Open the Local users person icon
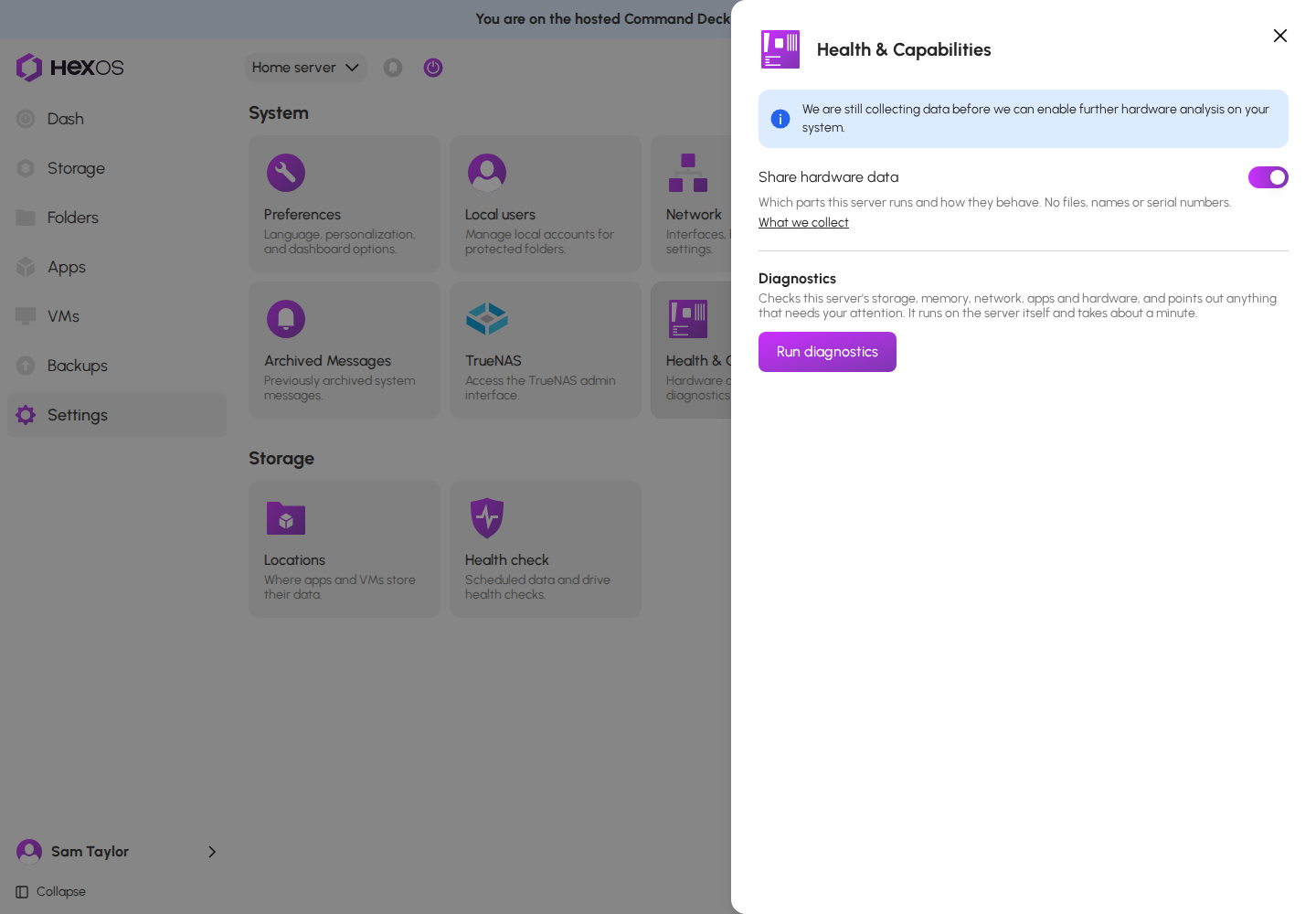Screen dimensions: 1316x914 tap(487, 173)
